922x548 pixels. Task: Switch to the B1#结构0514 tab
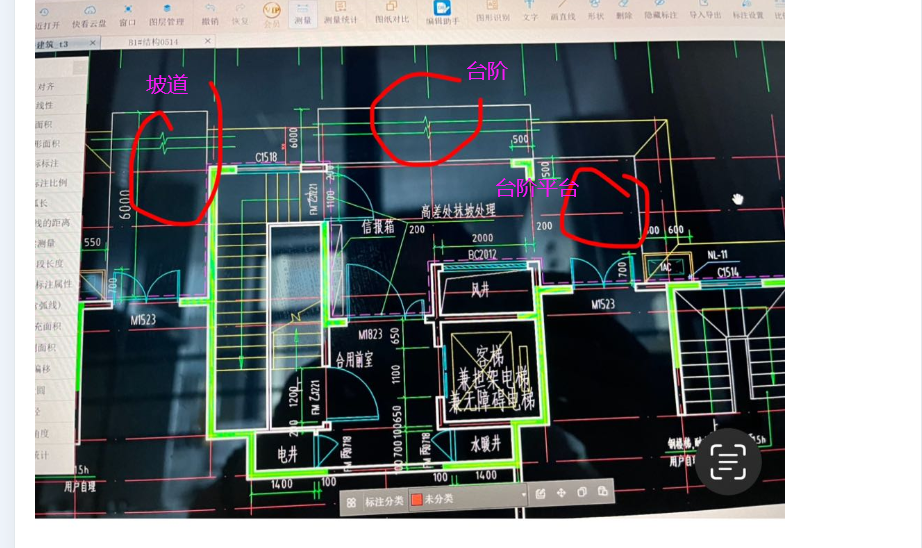[153, 42]
